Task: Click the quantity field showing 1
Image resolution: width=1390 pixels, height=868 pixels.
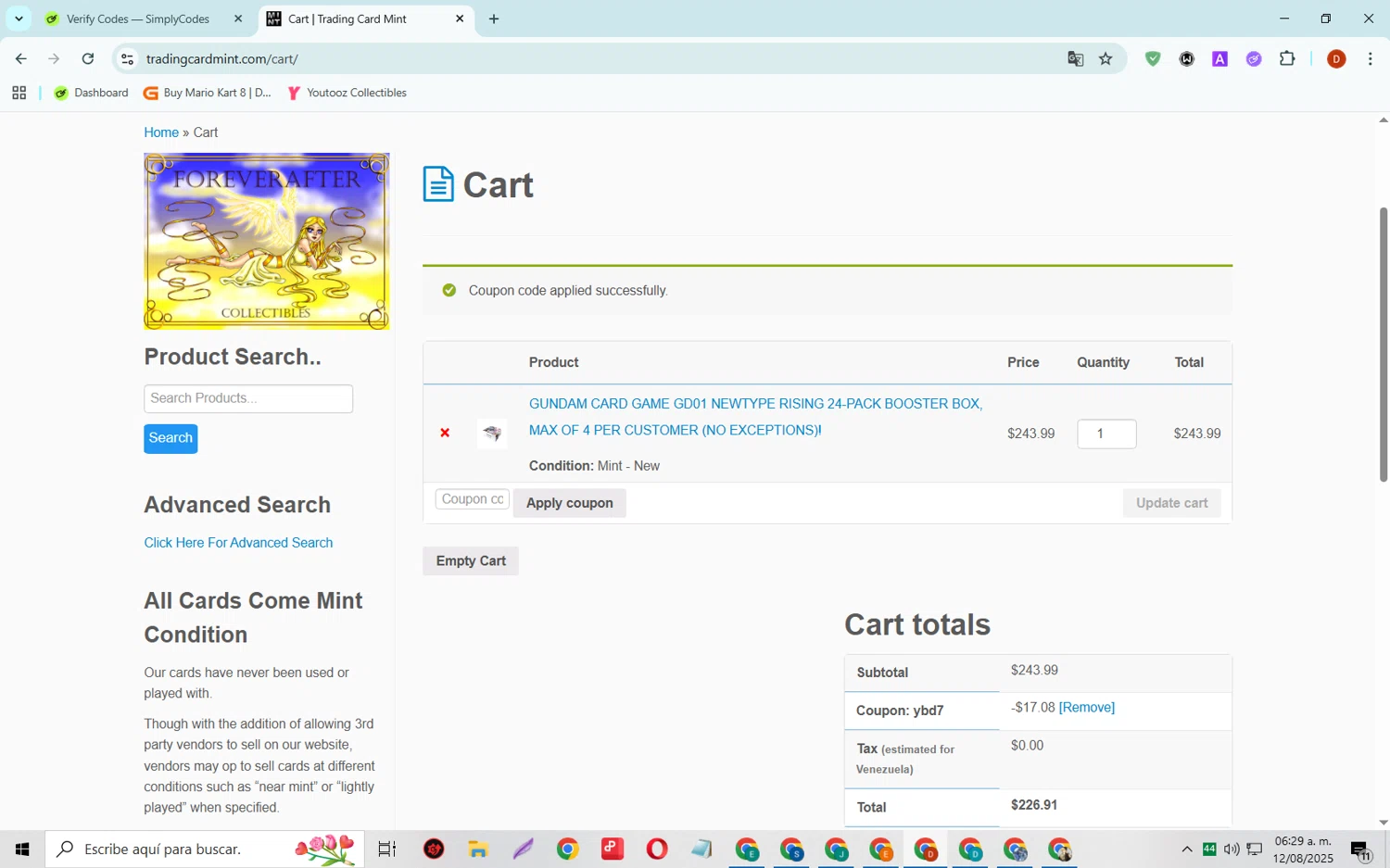Action: (1106, 434)
